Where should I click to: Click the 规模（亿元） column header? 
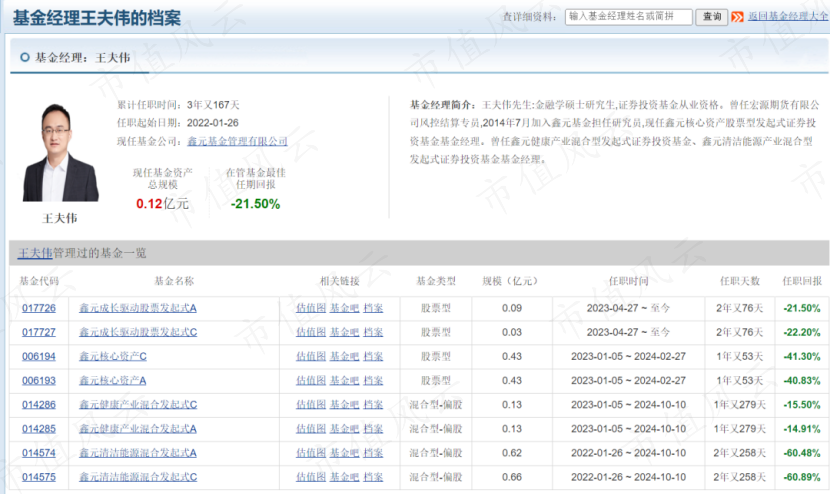(x=510, y=281)
